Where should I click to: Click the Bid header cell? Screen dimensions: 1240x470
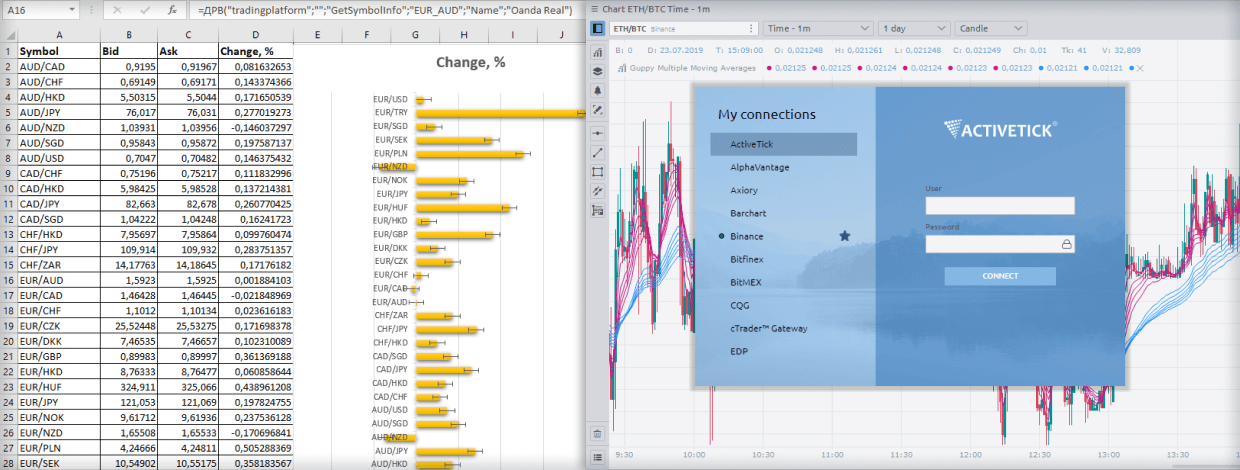tap(129, 50)
